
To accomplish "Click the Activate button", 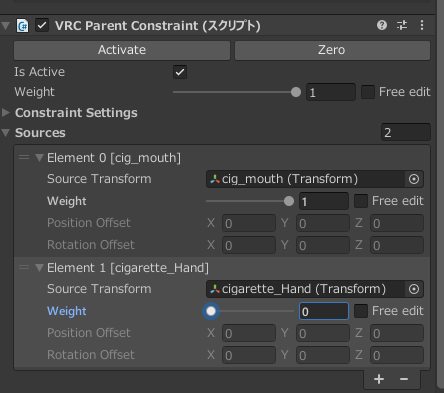I will pyautogui.click(x=122, y=50).
